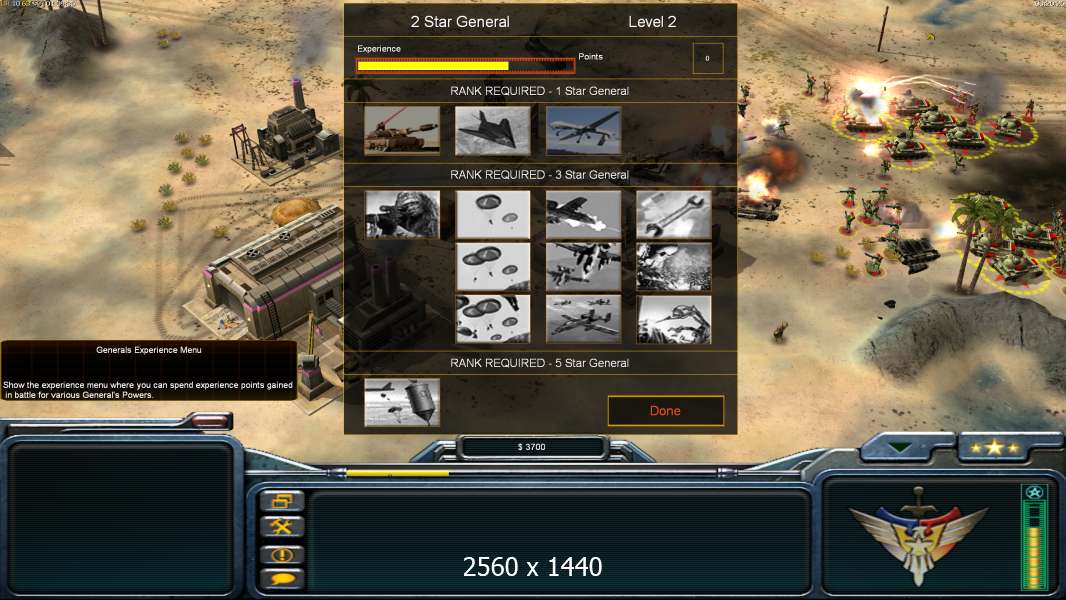This screenshot has width=1066, height=600.
Task: Click the $ 3700 money display
Action: [x=532, y=447]
